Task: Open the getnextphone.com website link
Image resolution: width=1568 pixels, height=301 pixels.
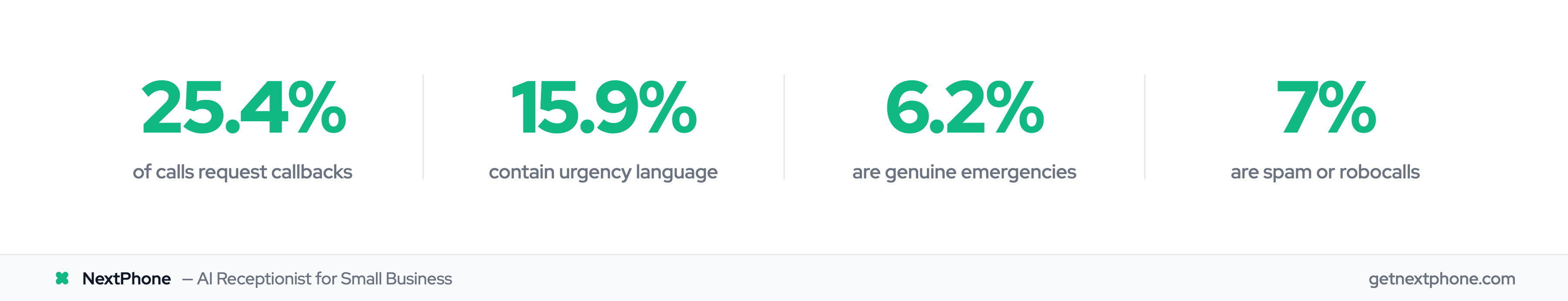Action: (1441, 278)
